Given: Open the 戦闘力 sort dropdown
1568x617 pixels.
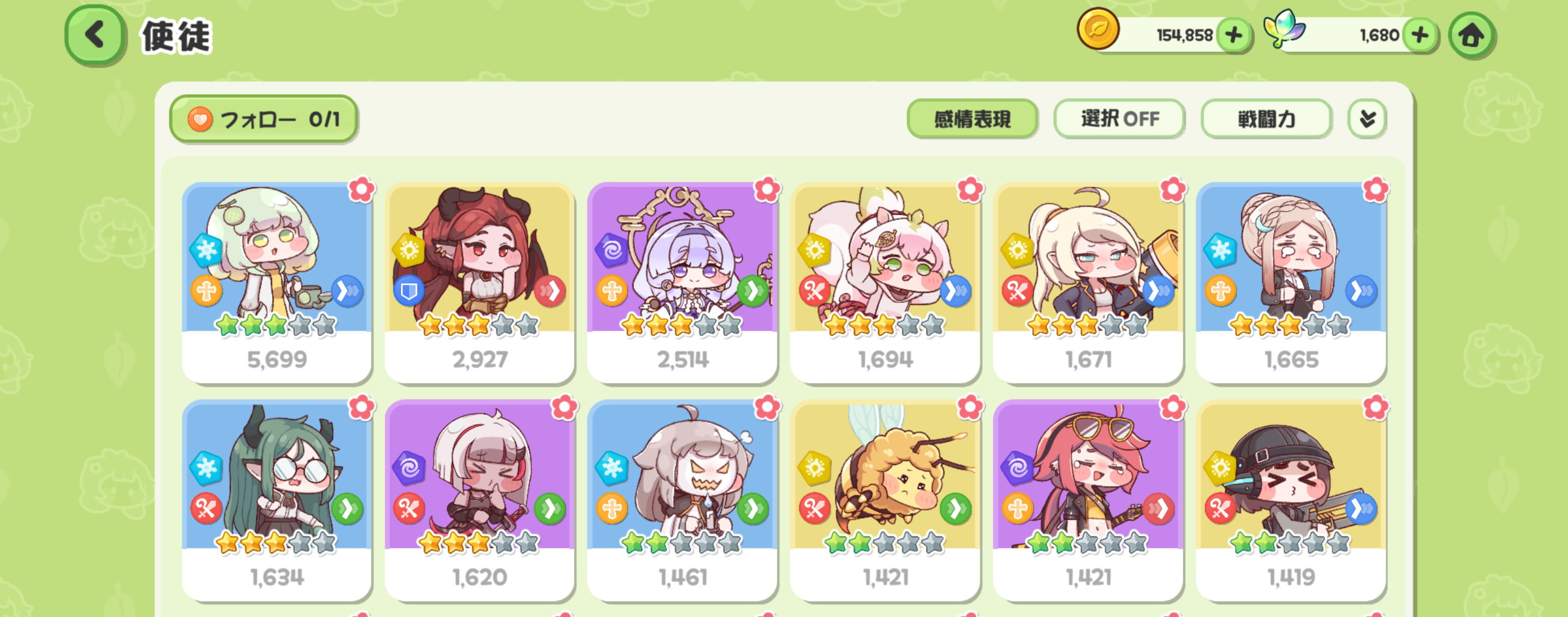Looking at the screenshot, I should point(1266,118).
